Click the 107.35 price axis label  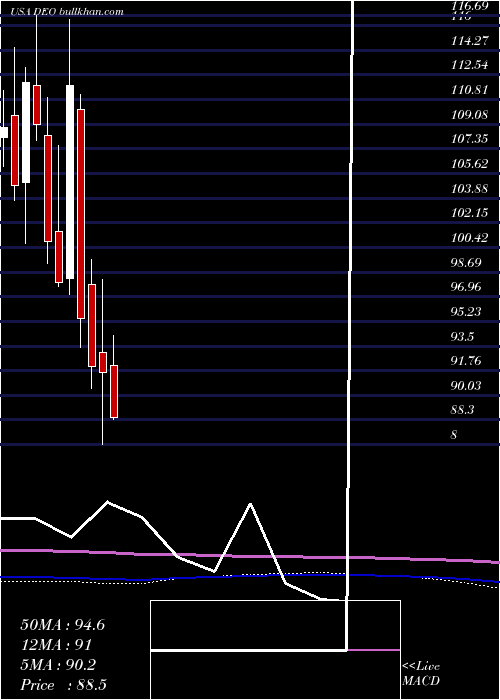pos(469,139)
